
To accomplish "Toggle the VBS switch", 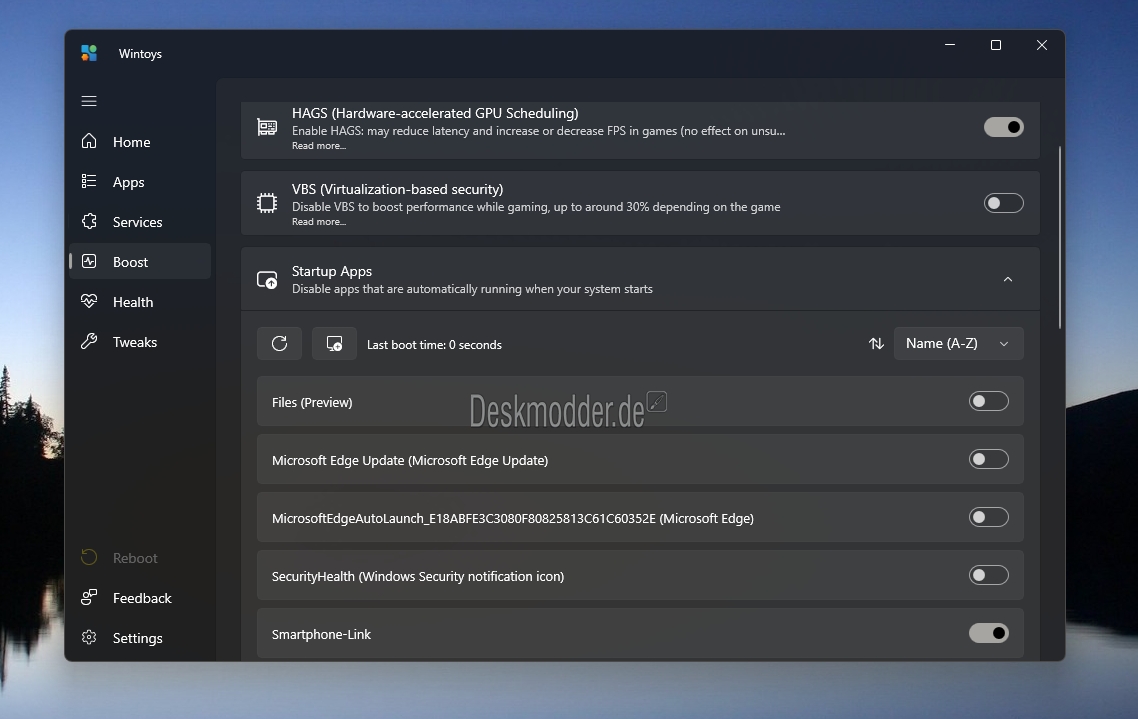I will pos(1004,203).
